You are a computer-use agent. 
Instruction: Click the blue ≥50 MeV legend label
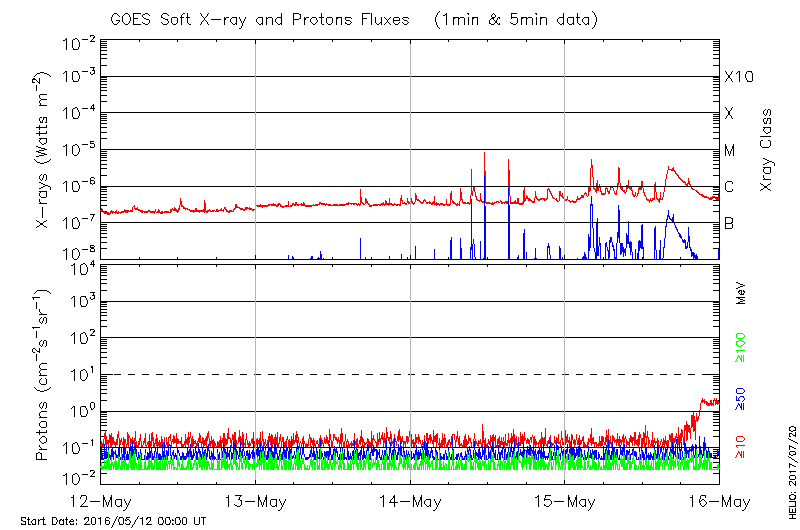coord(741,397)
